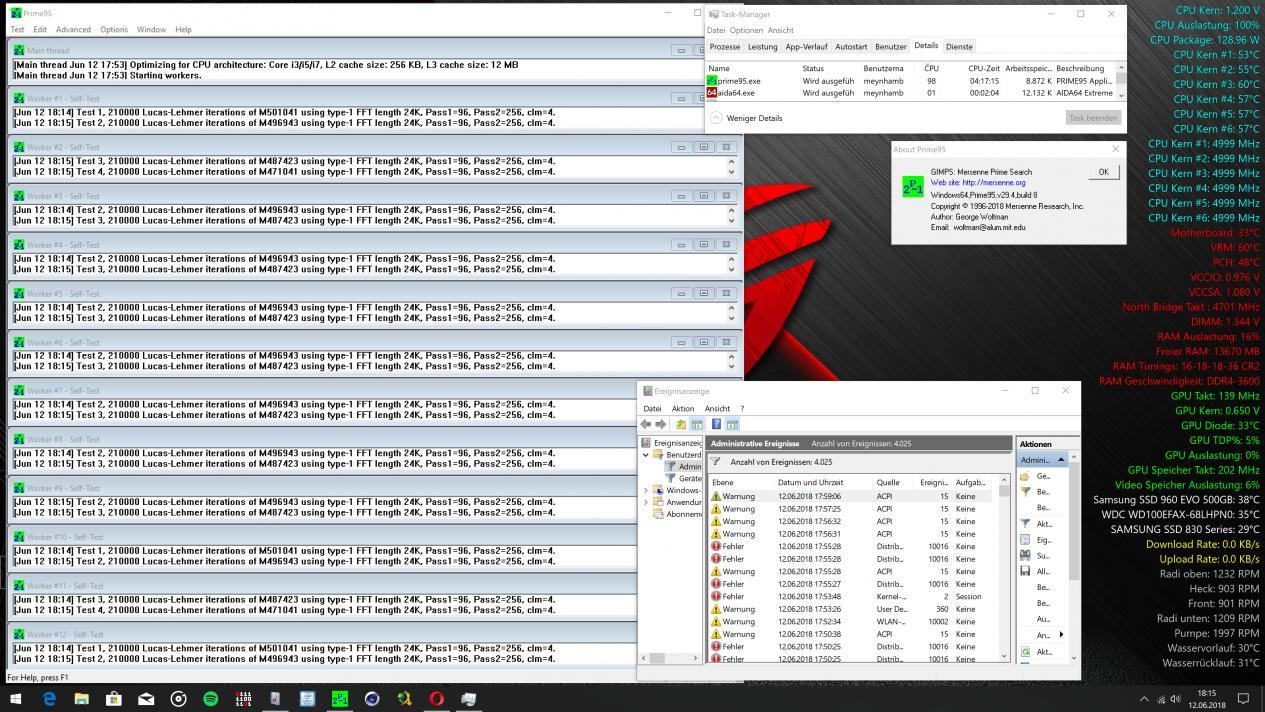Click the filter funnel icon above the event list
1265x712 pixels.
pyautogui.click(x=716, y=462)
